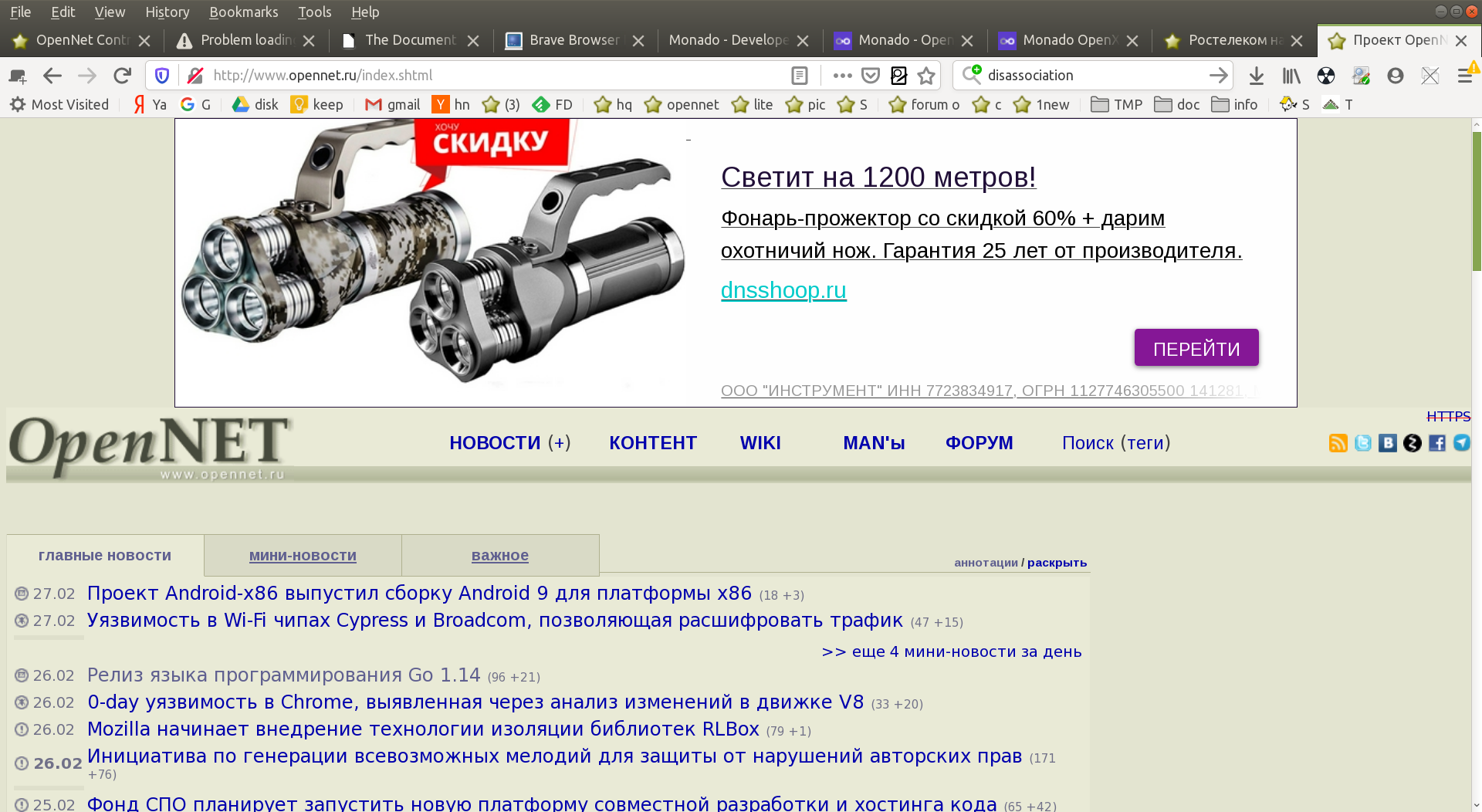Save page to Pocket icon

[x=871, y=76]
